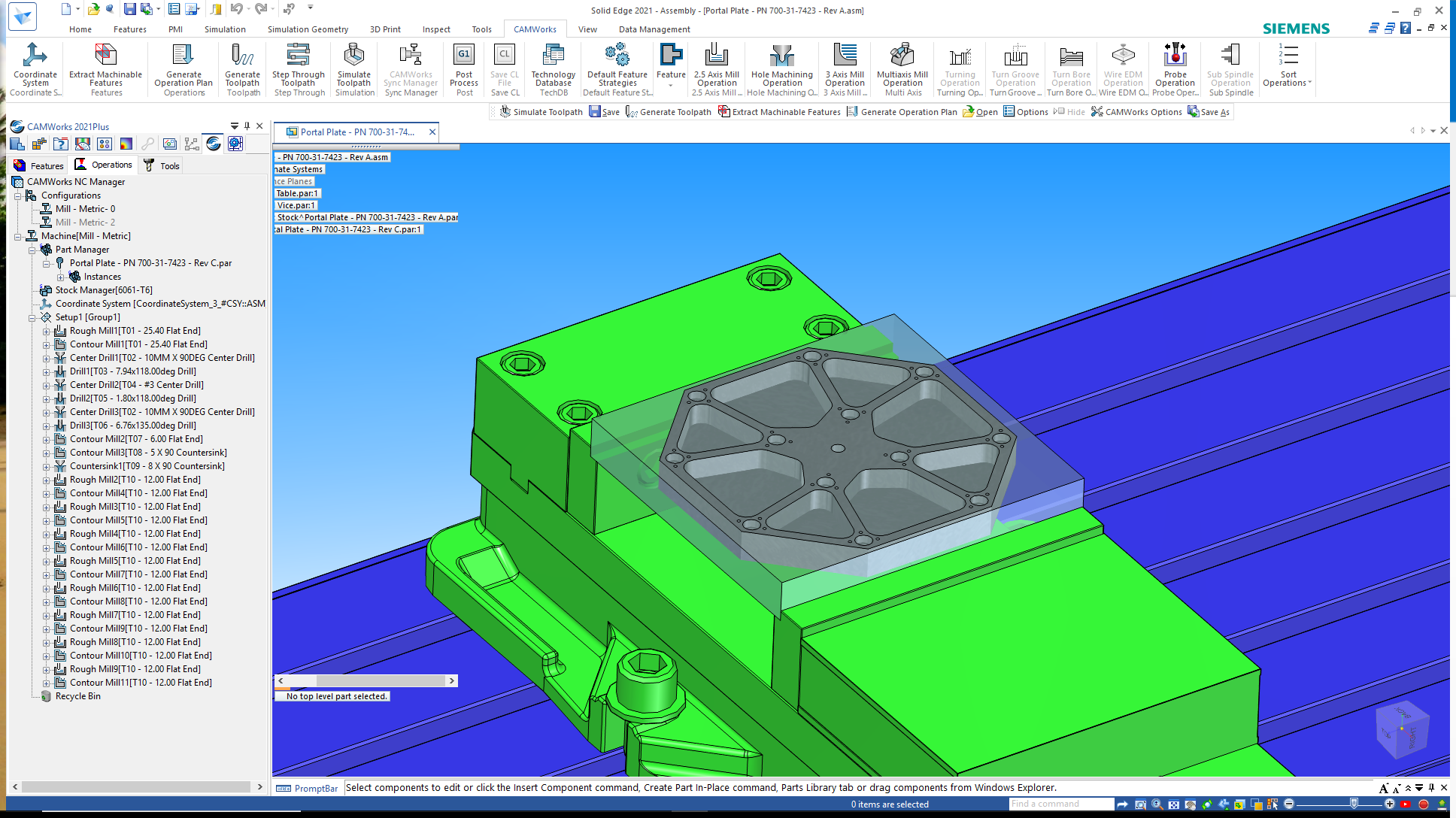Open the Tools tab in CAMWorks pane
The image size is (1456, 818).
pyautogui.click(x=162, y=165)
